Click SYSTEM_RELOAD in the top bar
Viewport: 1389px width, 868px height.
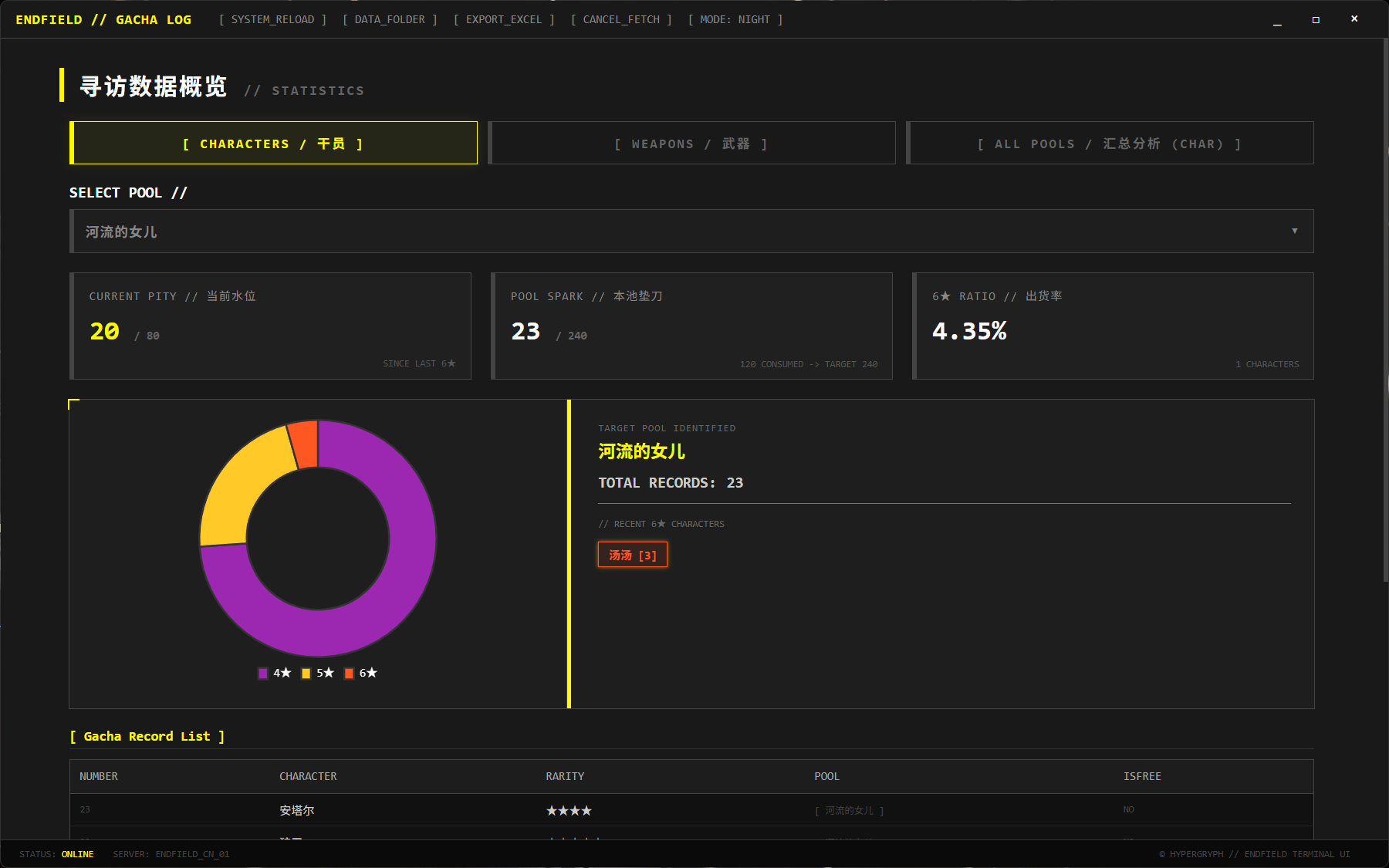pos(272,19)
